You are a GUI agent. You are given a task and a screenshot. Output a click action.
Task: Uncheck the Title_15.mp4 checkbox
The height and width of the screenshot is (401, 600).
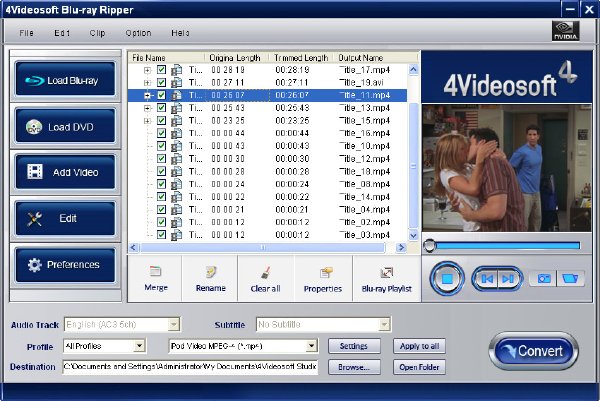pyautogui.click(x=161, y=121)
